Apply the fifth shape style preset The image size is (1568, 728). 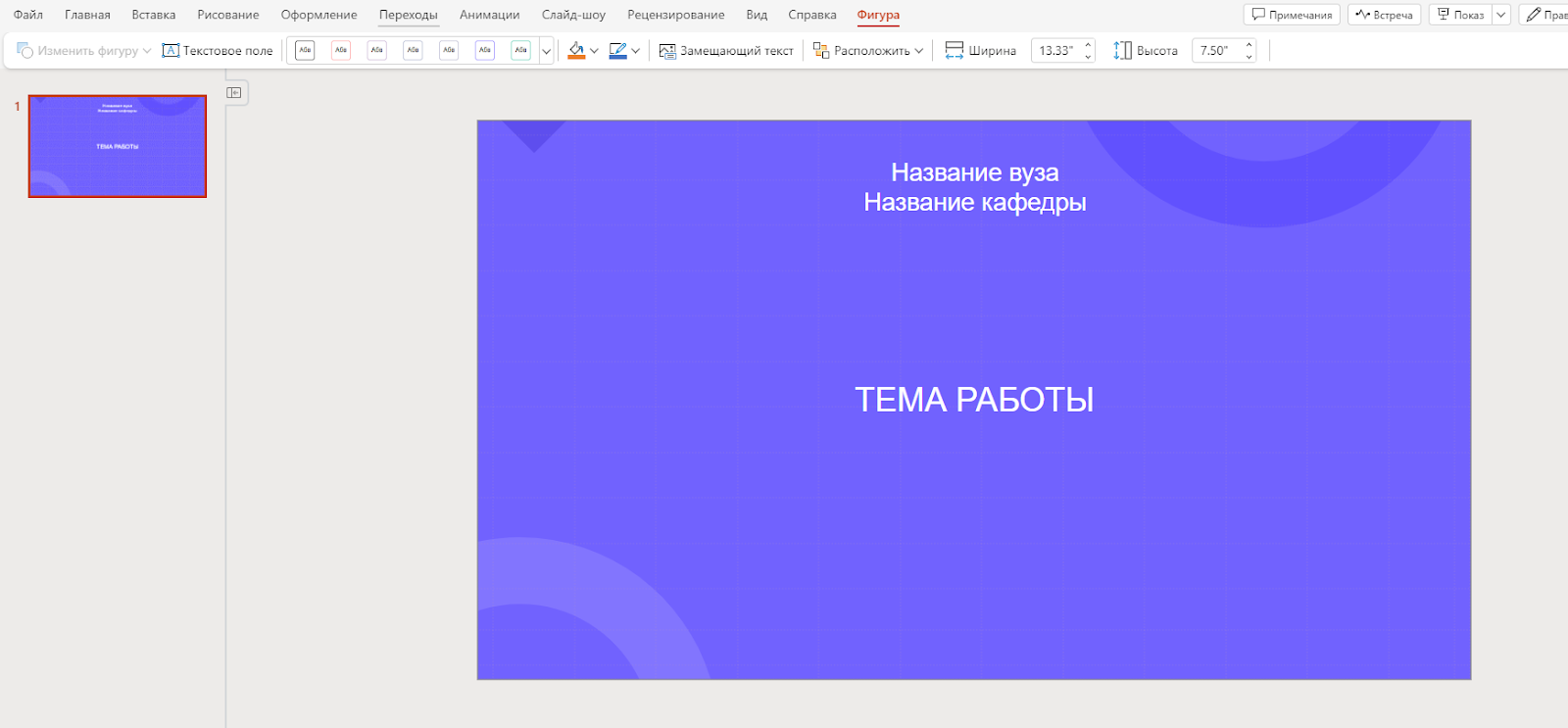[x=449, y=50]
